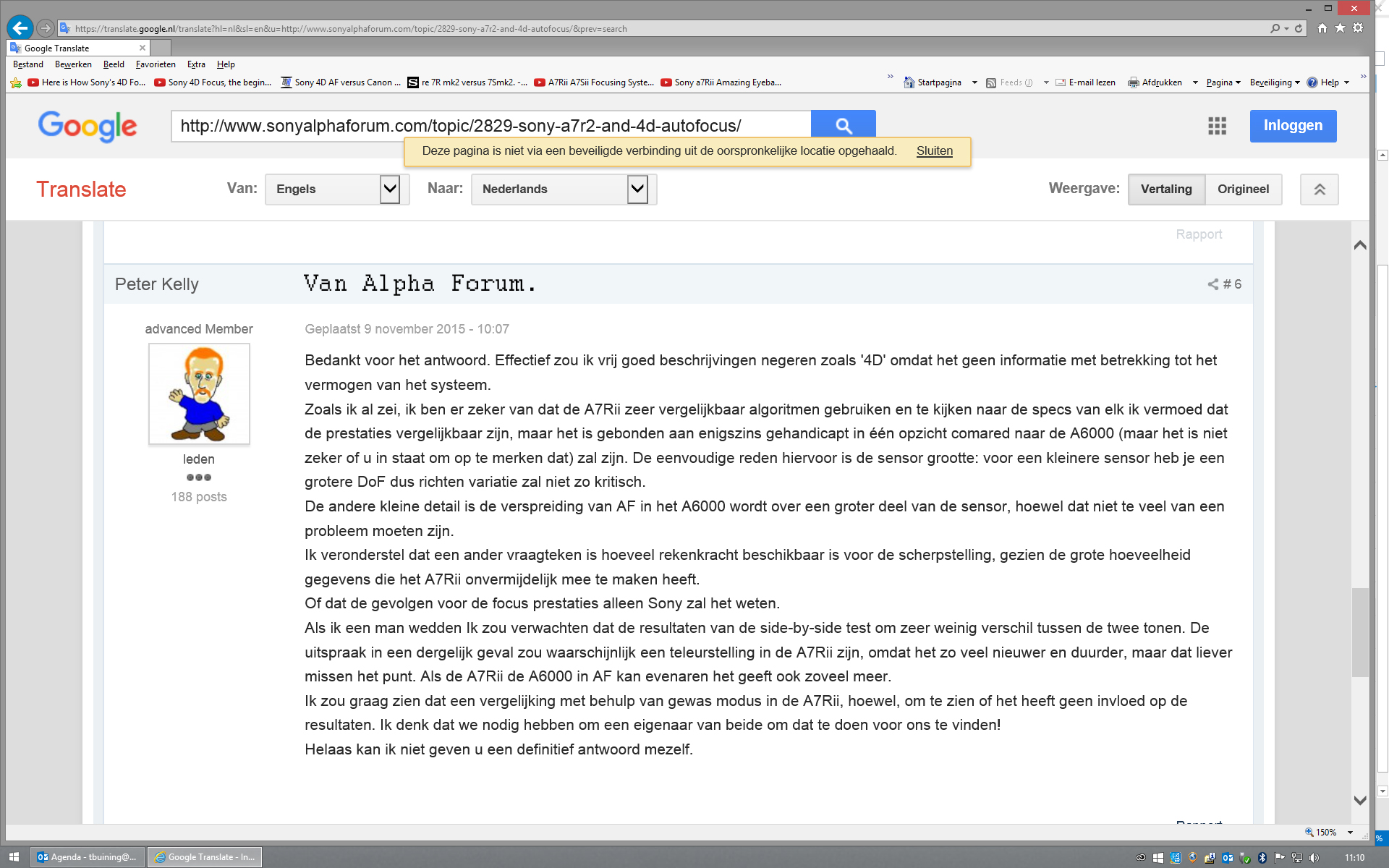Open the Extra menu

(196, 64)
